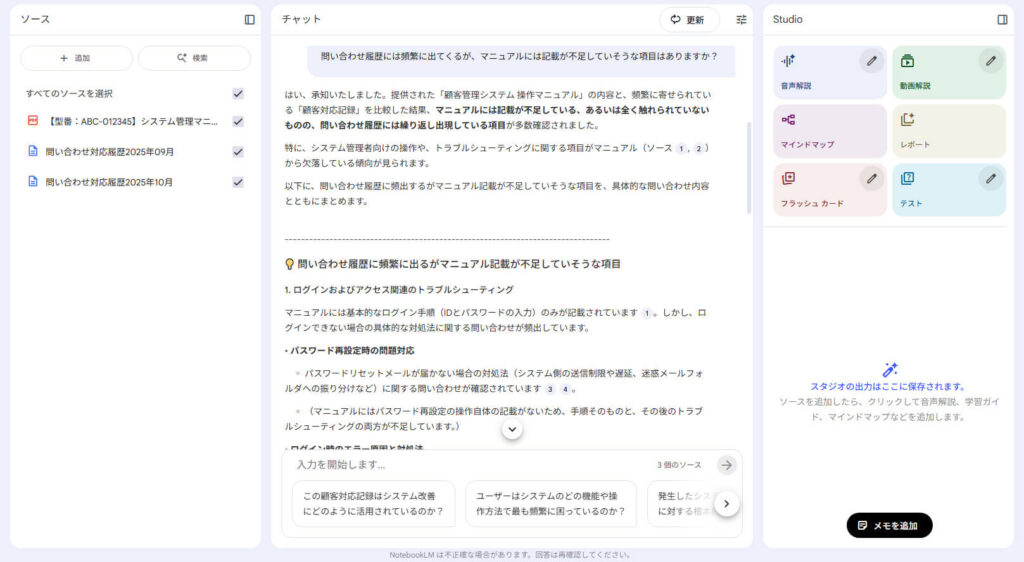This screenshot has height=562, width=1024.
Task: Uncheck the システム管理マニュアル PDF source
Action: 238,121
